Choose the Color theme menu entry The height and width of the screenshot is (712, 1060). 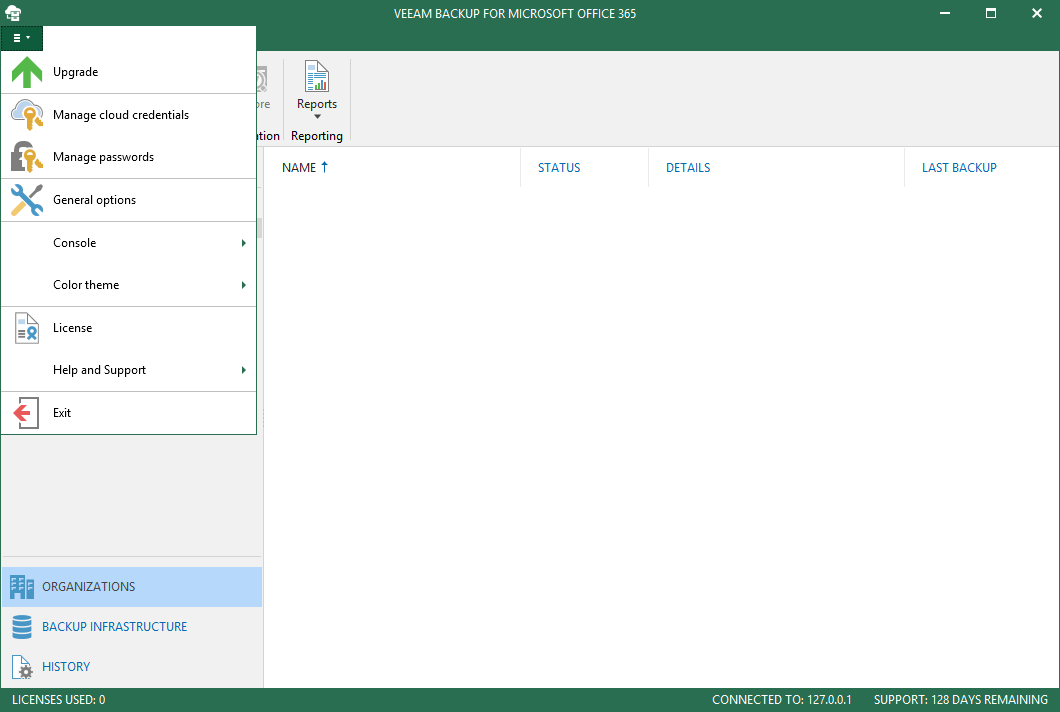128,285
